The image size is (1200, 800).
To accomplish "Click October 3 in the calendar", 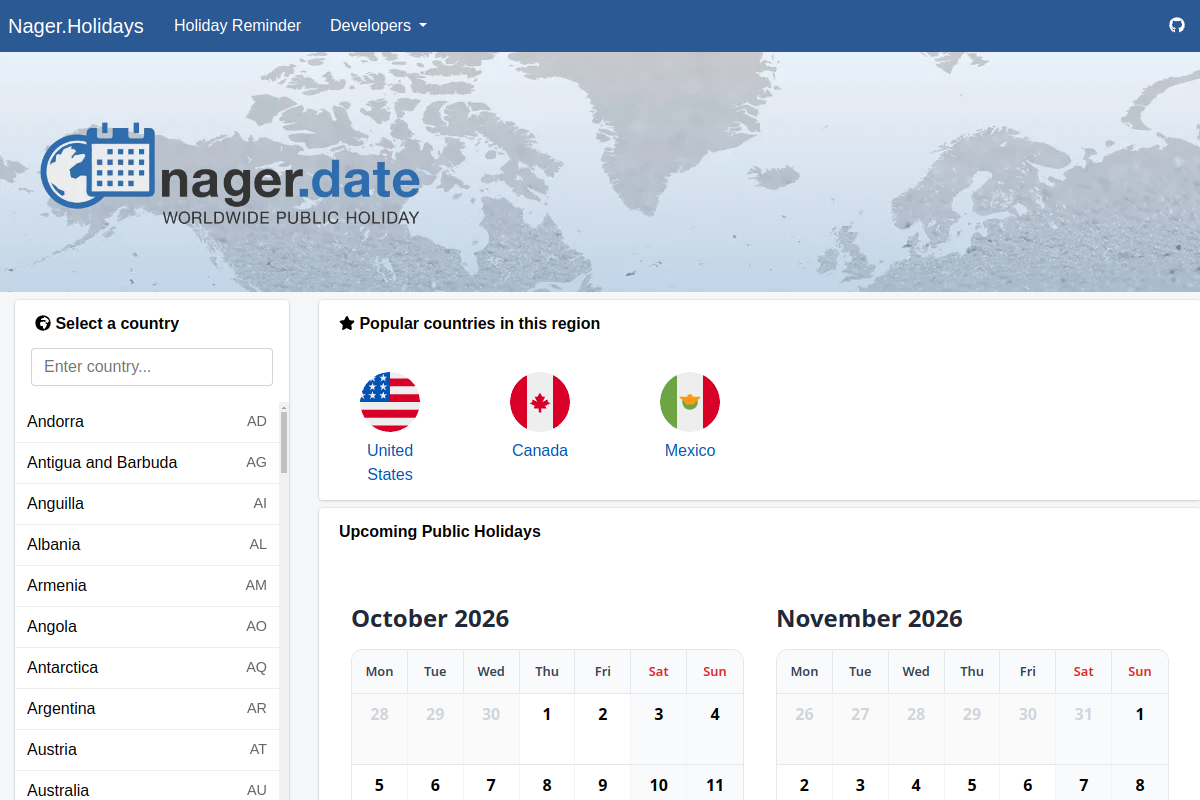I will click(659, 729).
